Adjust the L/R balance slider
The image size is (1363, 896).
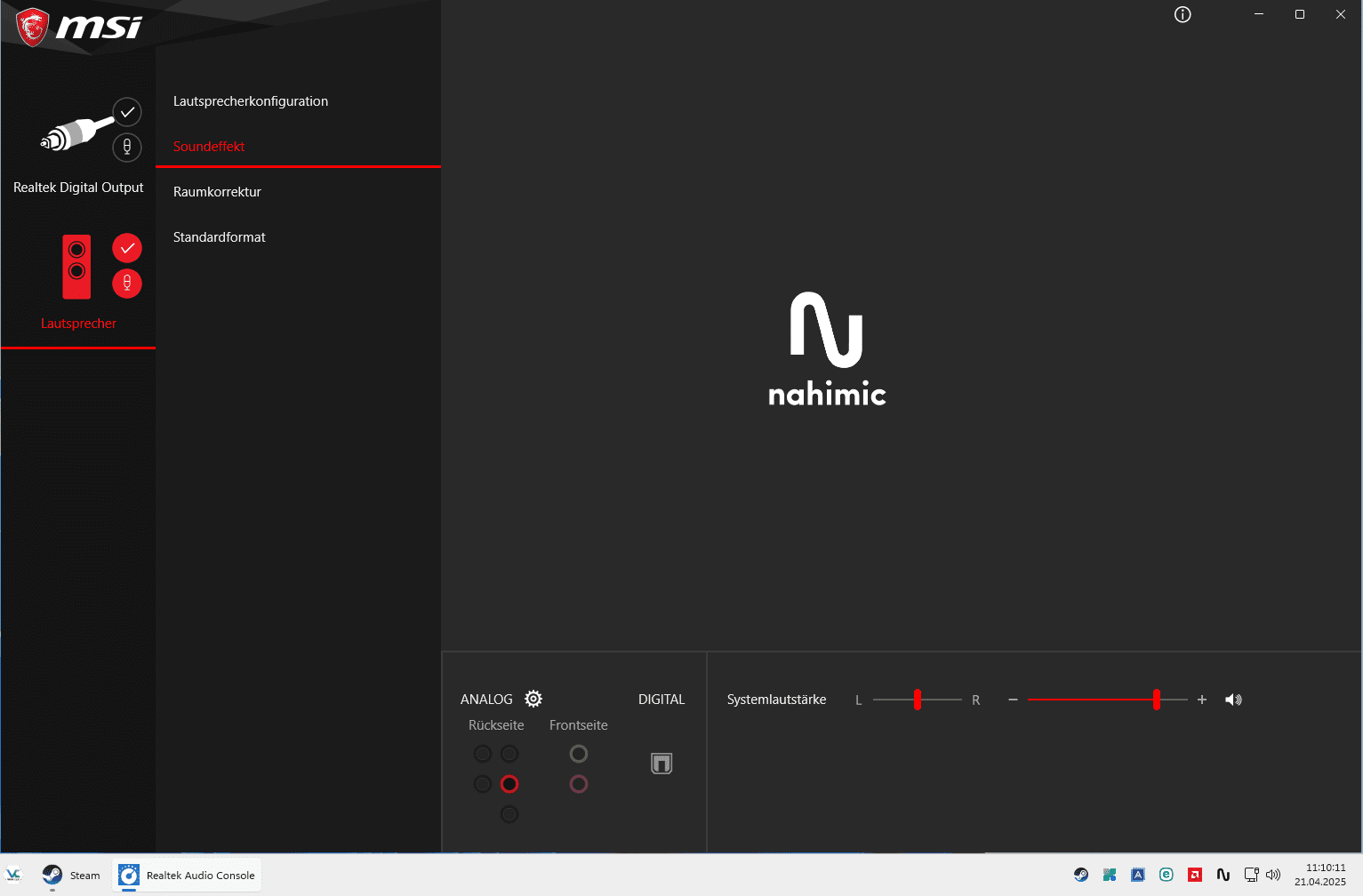pos(917,700)
